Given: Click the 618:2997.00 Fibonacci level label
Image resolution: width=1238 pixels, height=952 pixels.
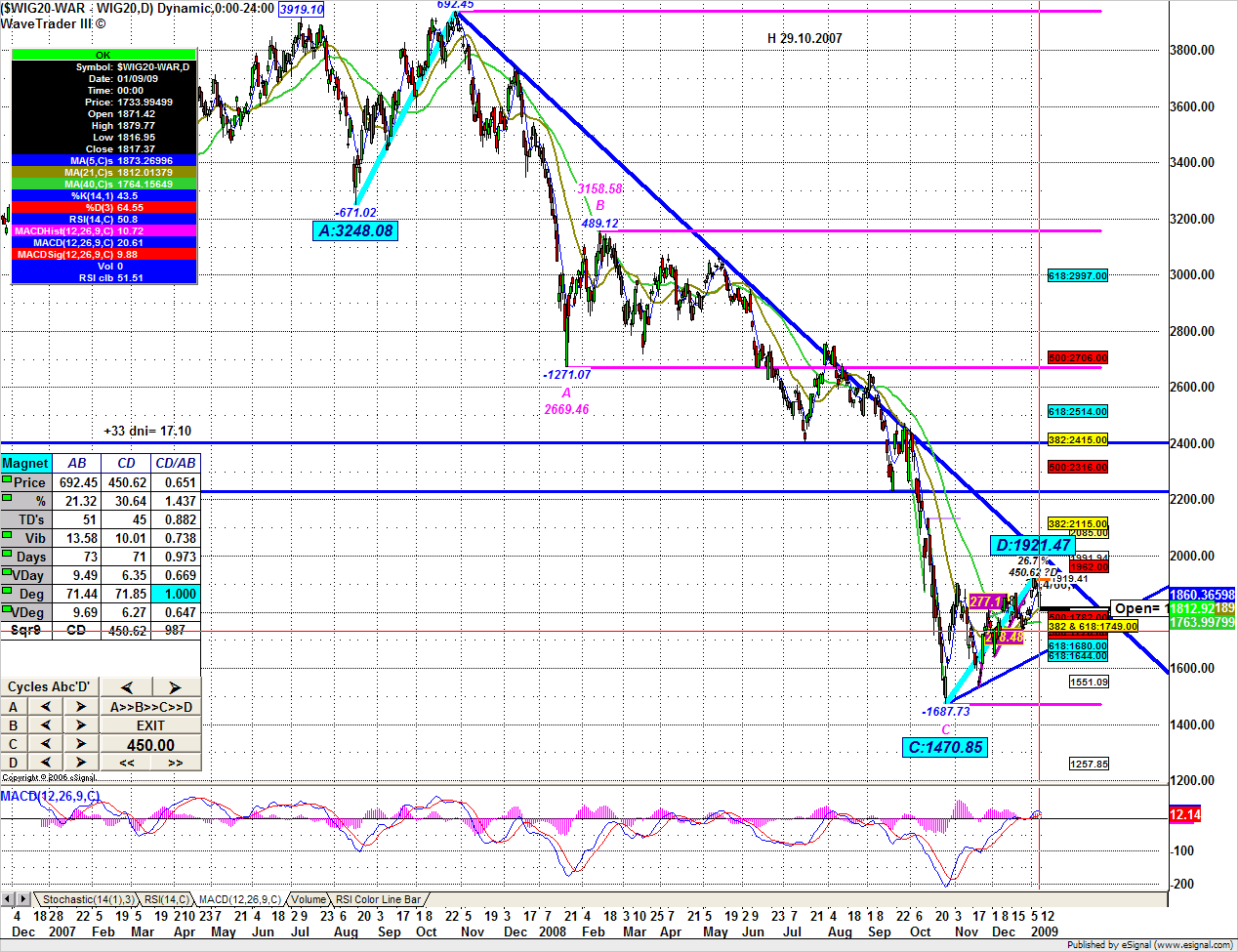Looking at the screenshot, I should [1078, 276].
